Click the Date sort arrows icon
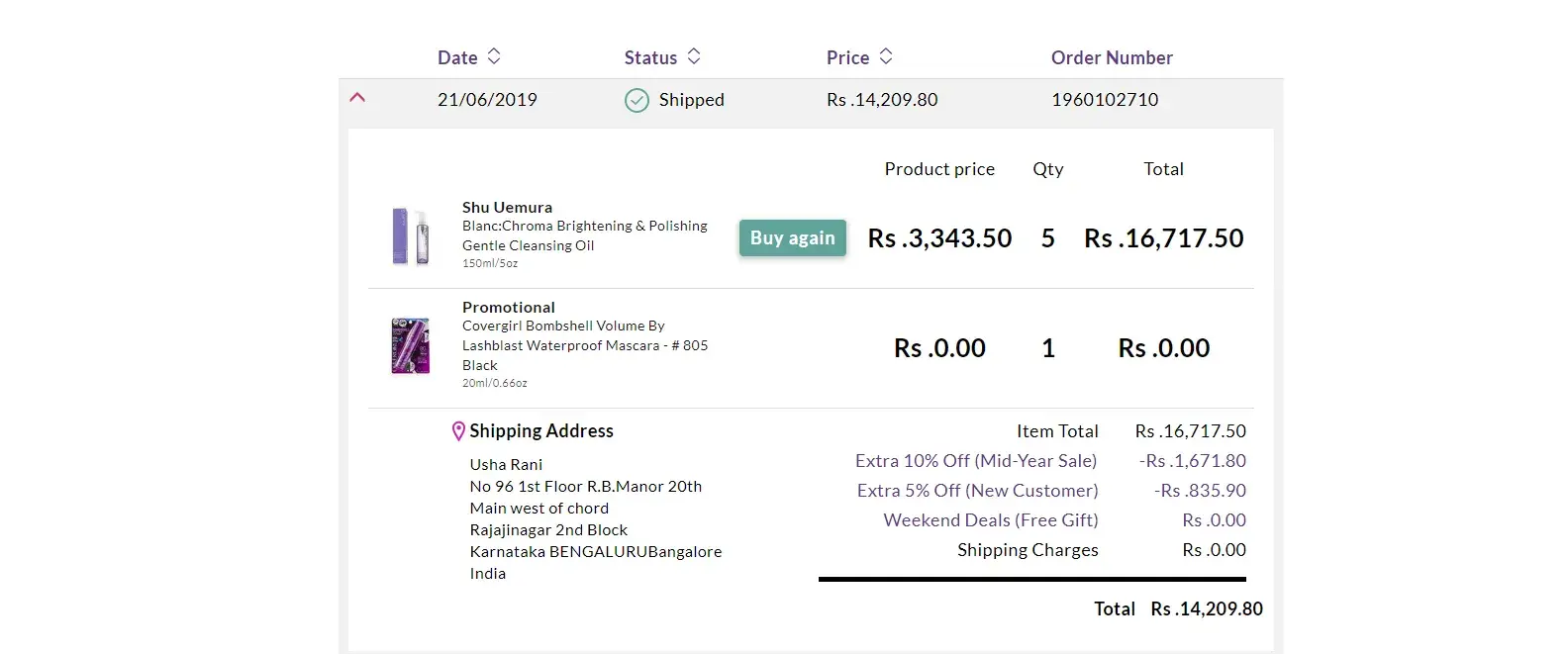The height and width of the screenshot is (654, 1568). (x=494, y=56)
